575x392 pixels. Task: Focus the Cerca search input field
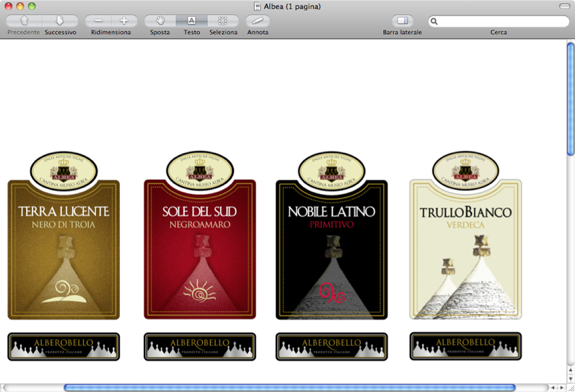coord(499,21)
